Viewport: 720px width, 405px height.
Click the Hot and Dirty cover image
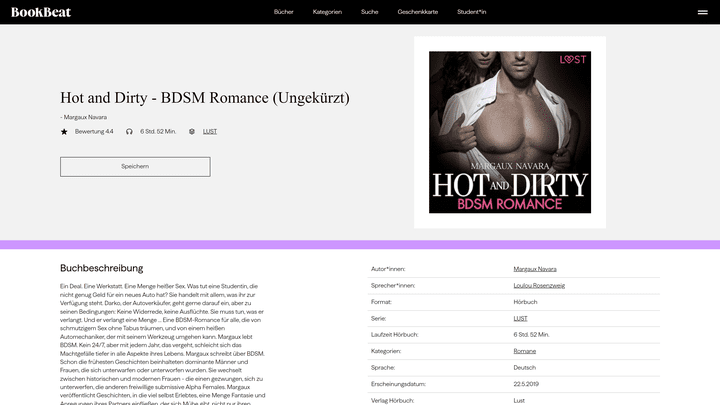pos(510,132)
